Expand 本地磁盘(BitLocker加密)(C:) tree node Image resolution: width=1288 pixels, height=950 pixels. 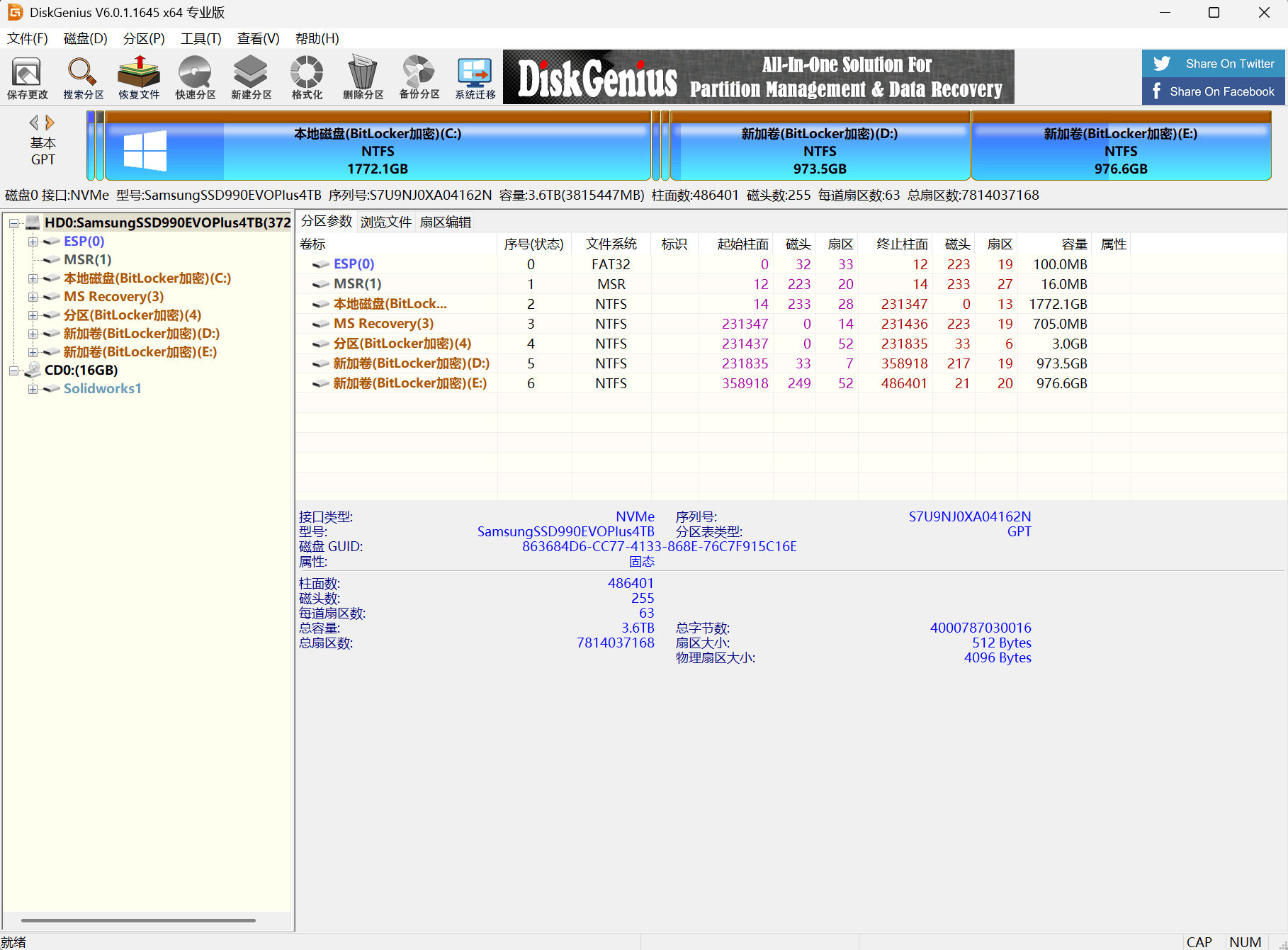pos(33,278)
